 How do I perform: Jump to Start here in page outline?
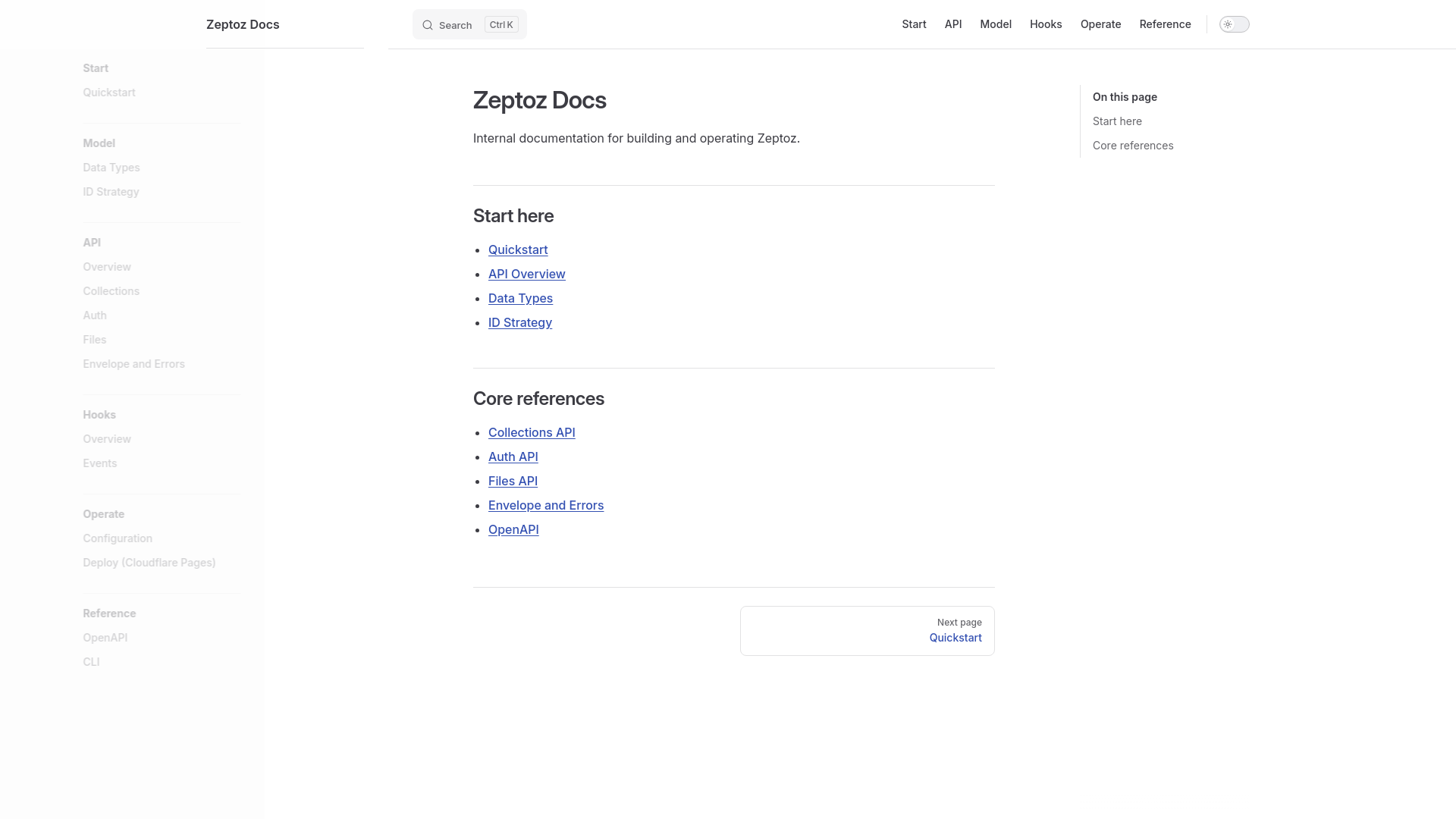(1117, 121)
